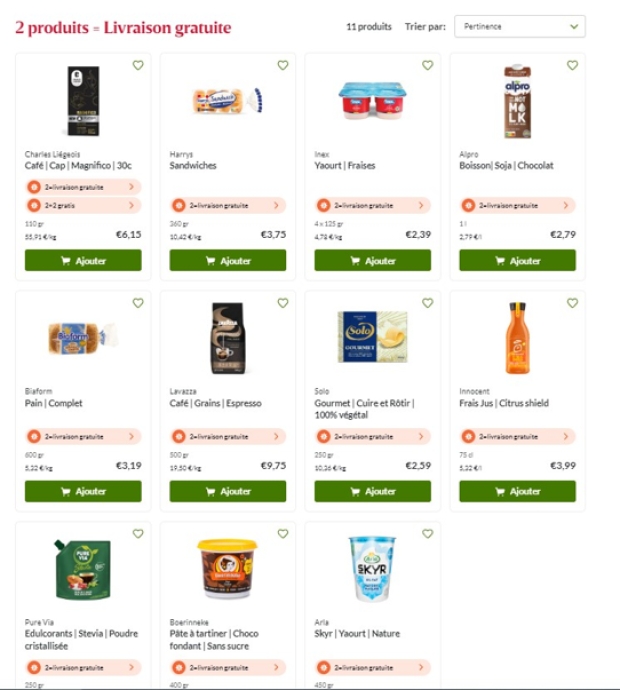Click Ajouter for Lavazza Café Grains
This screenshot has height=690, width=620.
pyautogui.click(x=228, y=491)
